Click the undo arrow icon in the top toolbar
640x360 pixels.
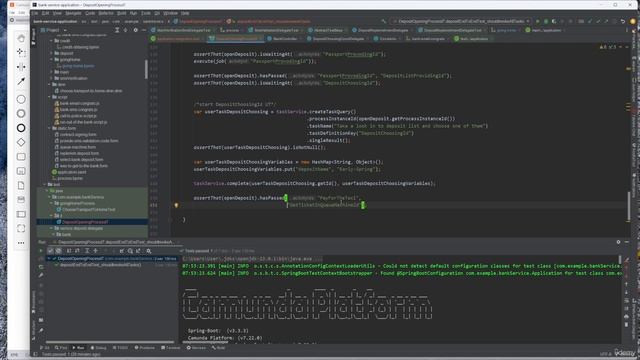[x=623, y=21]
